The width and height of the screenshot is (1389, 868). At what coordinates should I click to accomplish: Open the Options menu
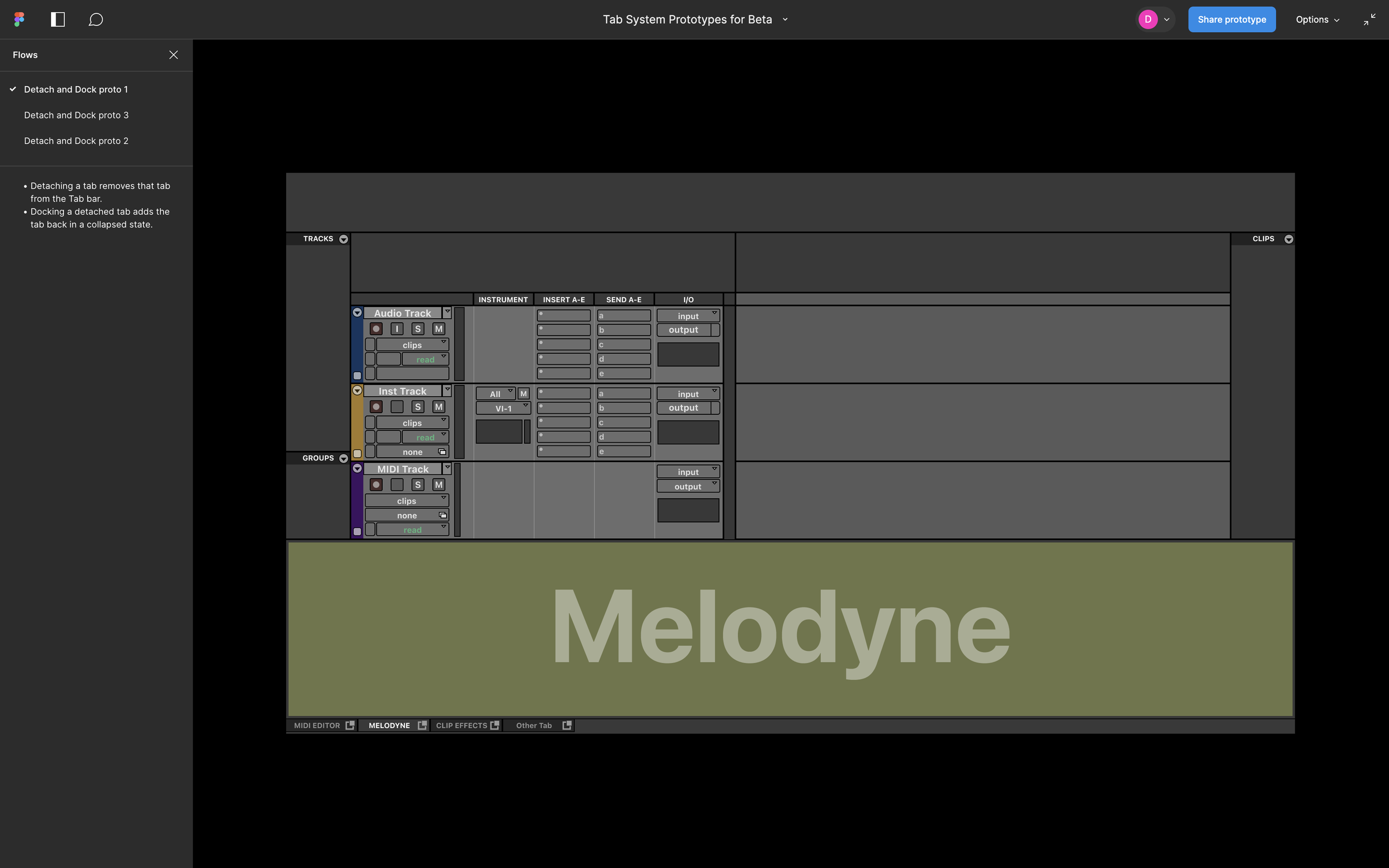pyautogui.click(x=1317, y=19)
